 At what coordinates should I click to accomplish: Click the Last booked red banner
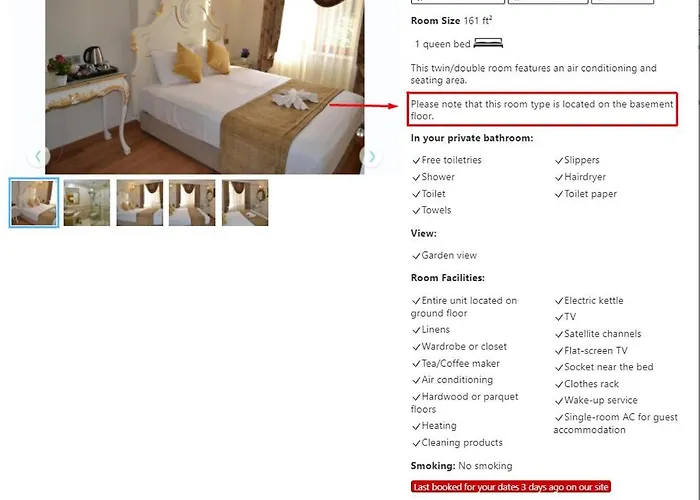click(511, 487)
